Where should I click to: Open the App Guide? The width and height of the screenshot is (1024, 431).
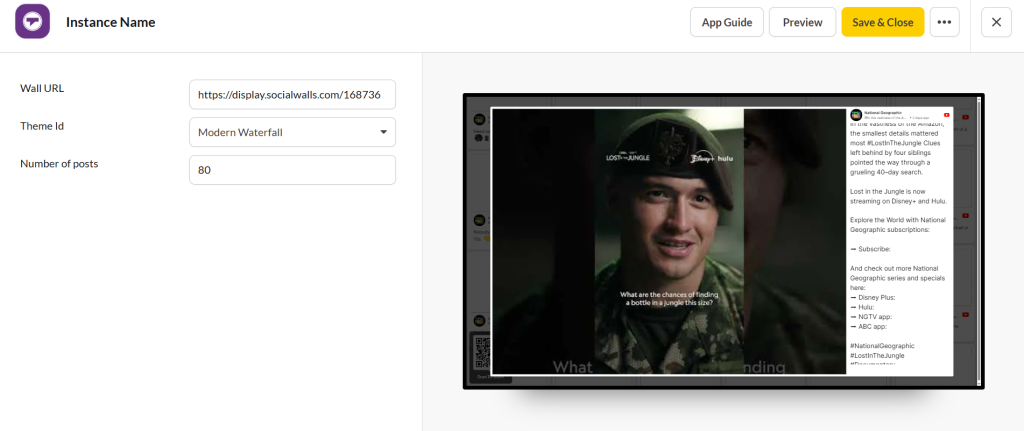point(726,22)
